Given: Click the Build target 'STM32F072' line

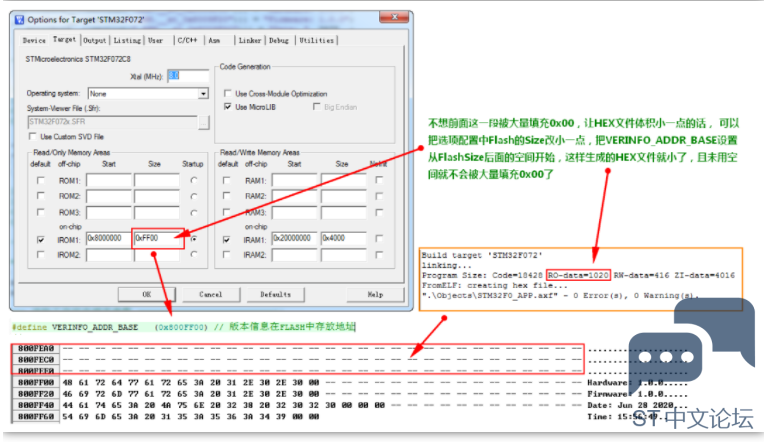Looking at the screenshot, I should point(482,255).
